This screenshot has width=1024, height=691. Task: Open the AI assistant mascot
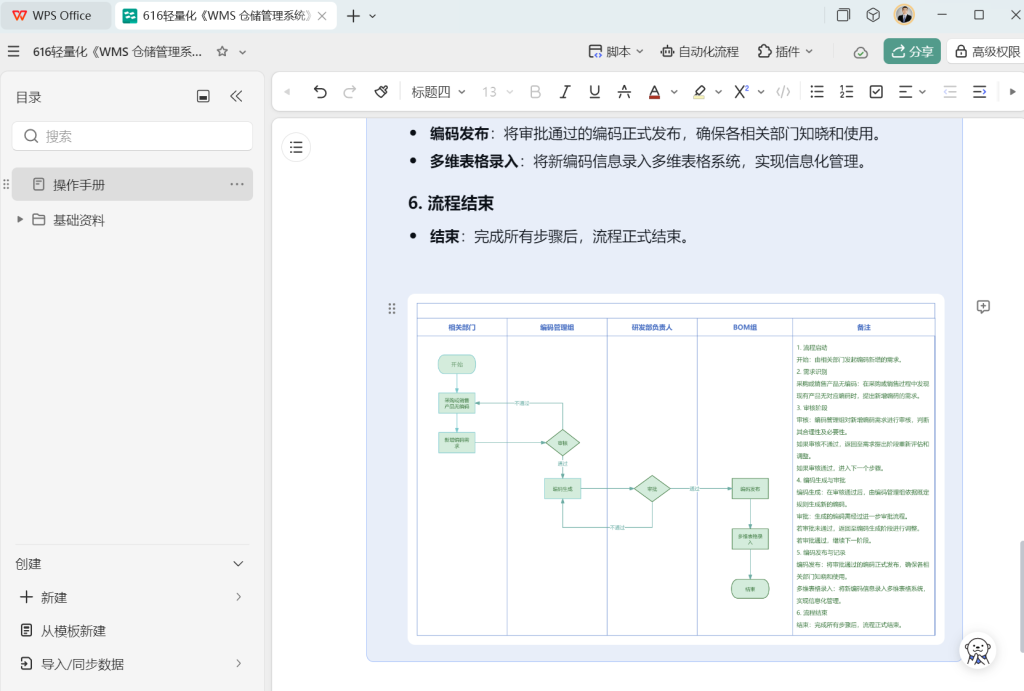[x=978, y=650]
